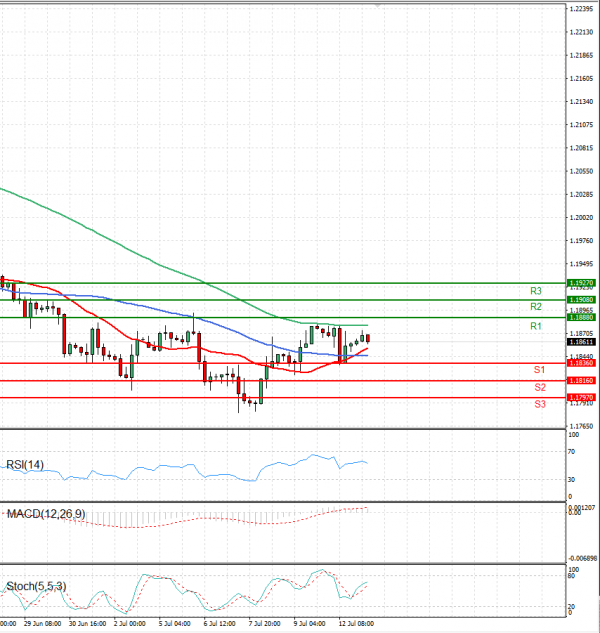Click the RSI 70 level label
The width and height of the screenshot is (600, 633).
(571, 451)
